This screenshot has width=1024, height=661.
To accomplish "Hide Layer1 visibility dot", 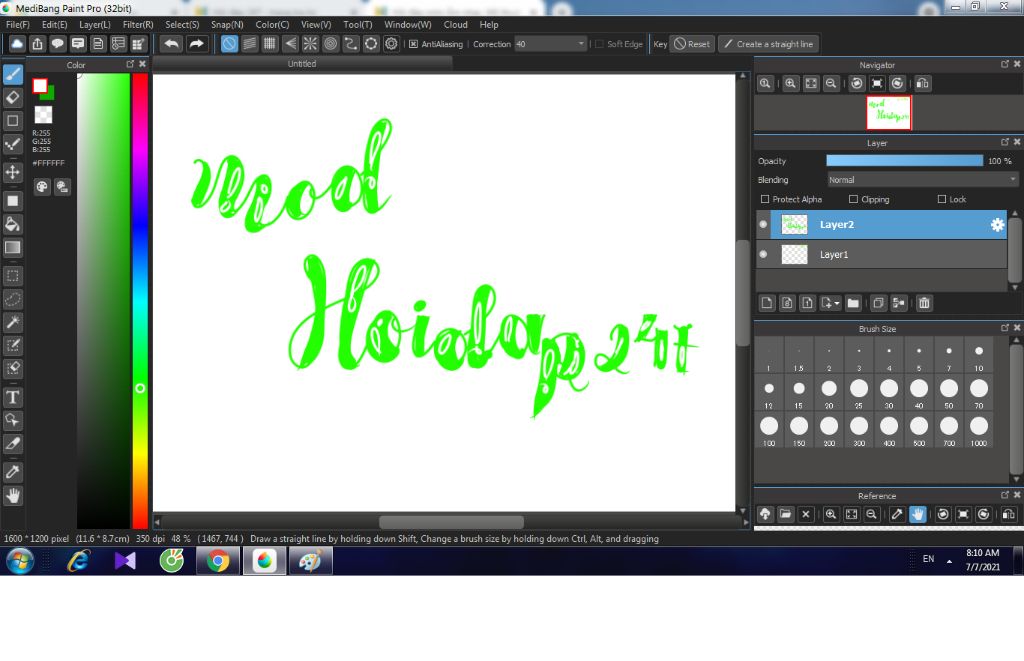I will coord(763,254).
